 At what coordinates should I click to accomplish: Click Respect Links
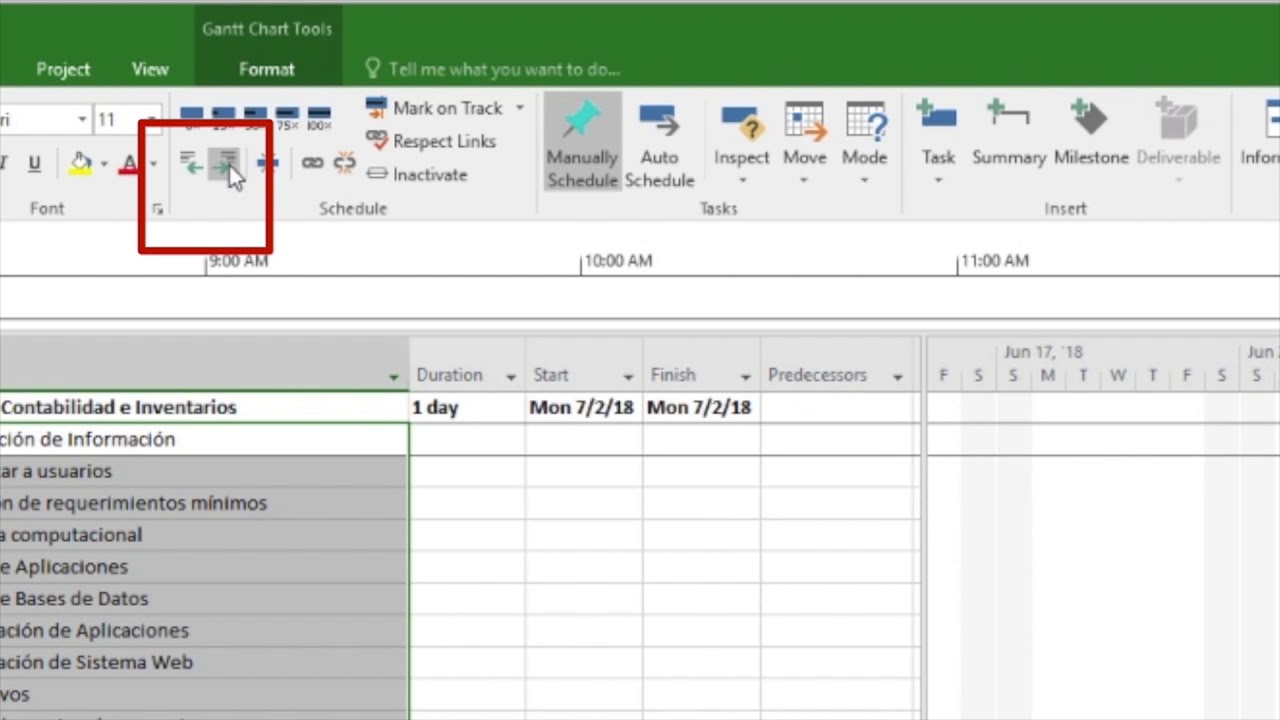coord(431,141)
